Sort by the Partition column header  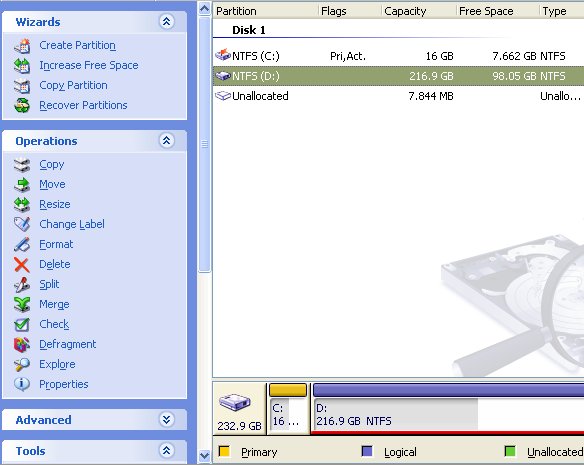click(265, 12)
